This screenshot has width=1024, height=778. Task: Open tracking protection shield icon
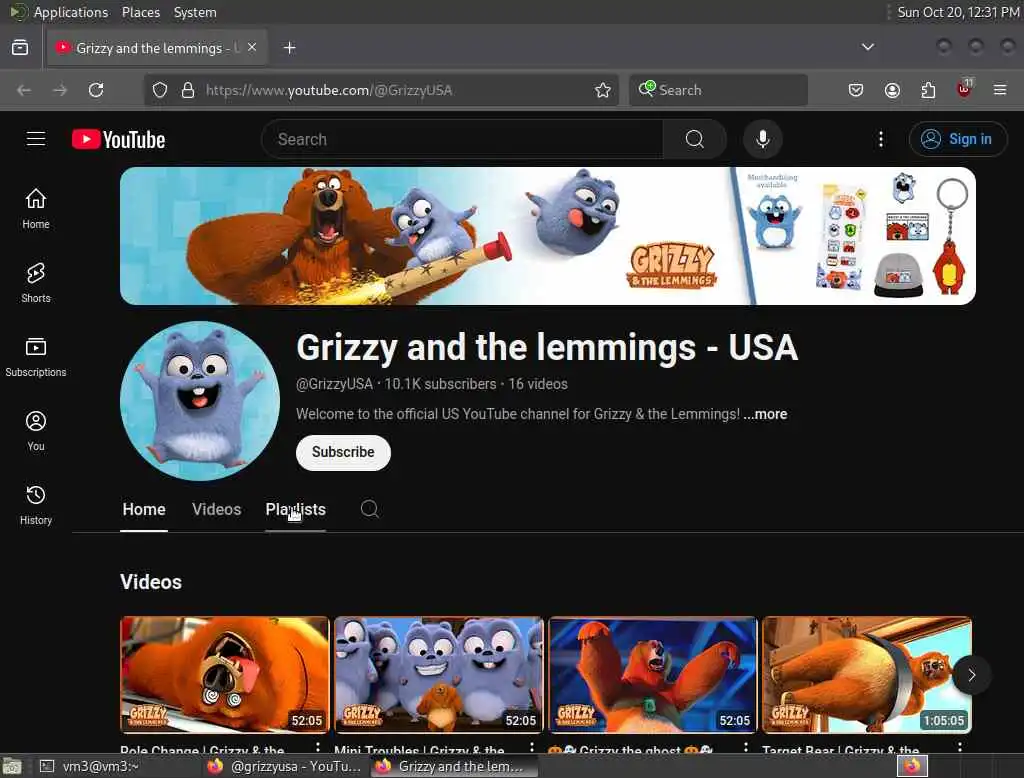click(x=160, y=89)
